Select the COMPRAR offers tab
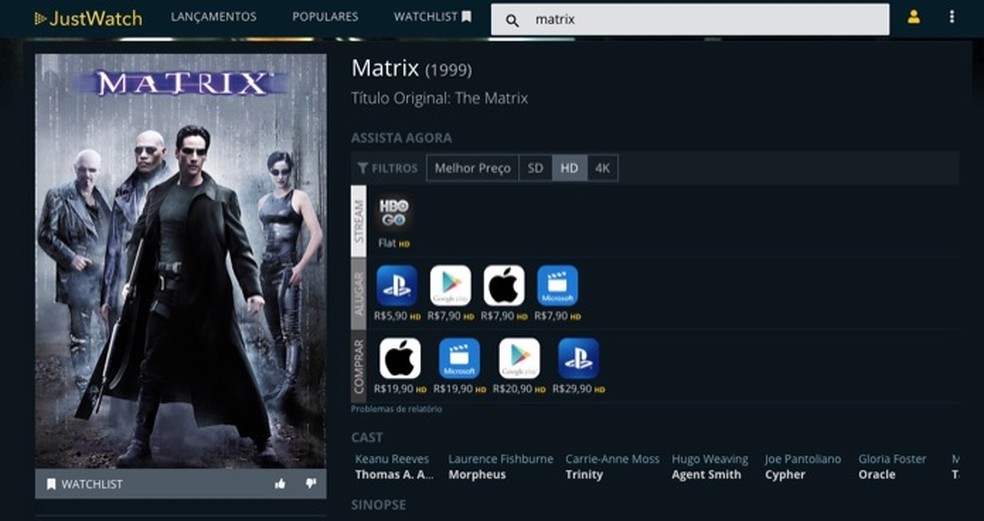 click(x=358, y=366)
